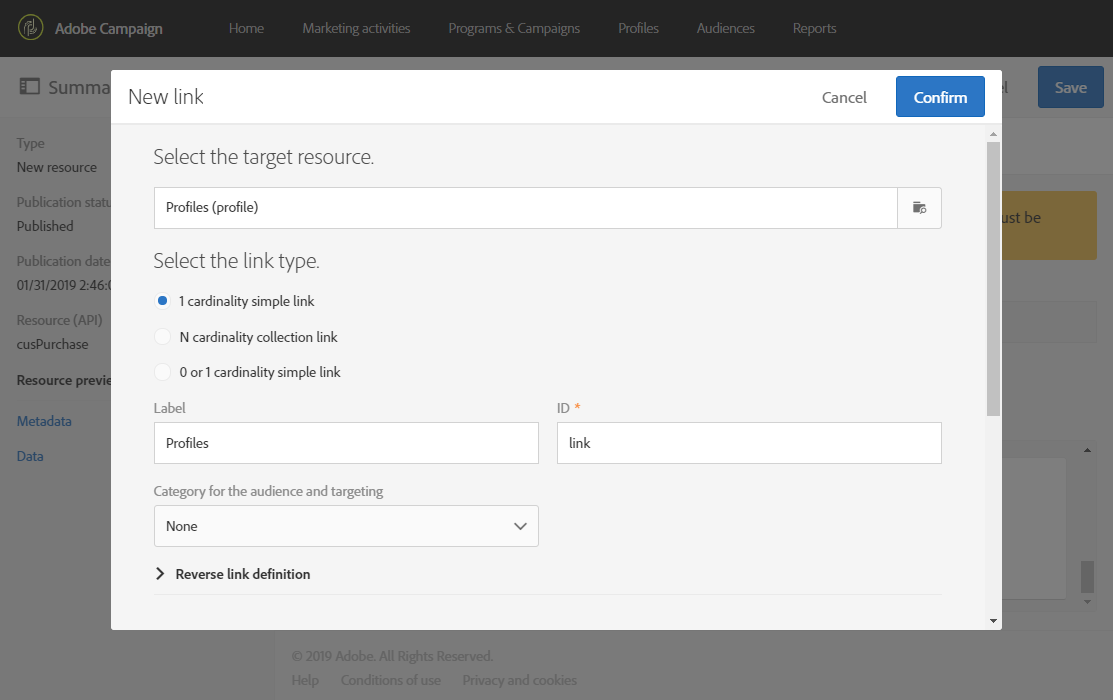Image resolution: width=1113 pixels, height=700 pixels.
Task: Focus the ID input field
Action: pos(749,443)
